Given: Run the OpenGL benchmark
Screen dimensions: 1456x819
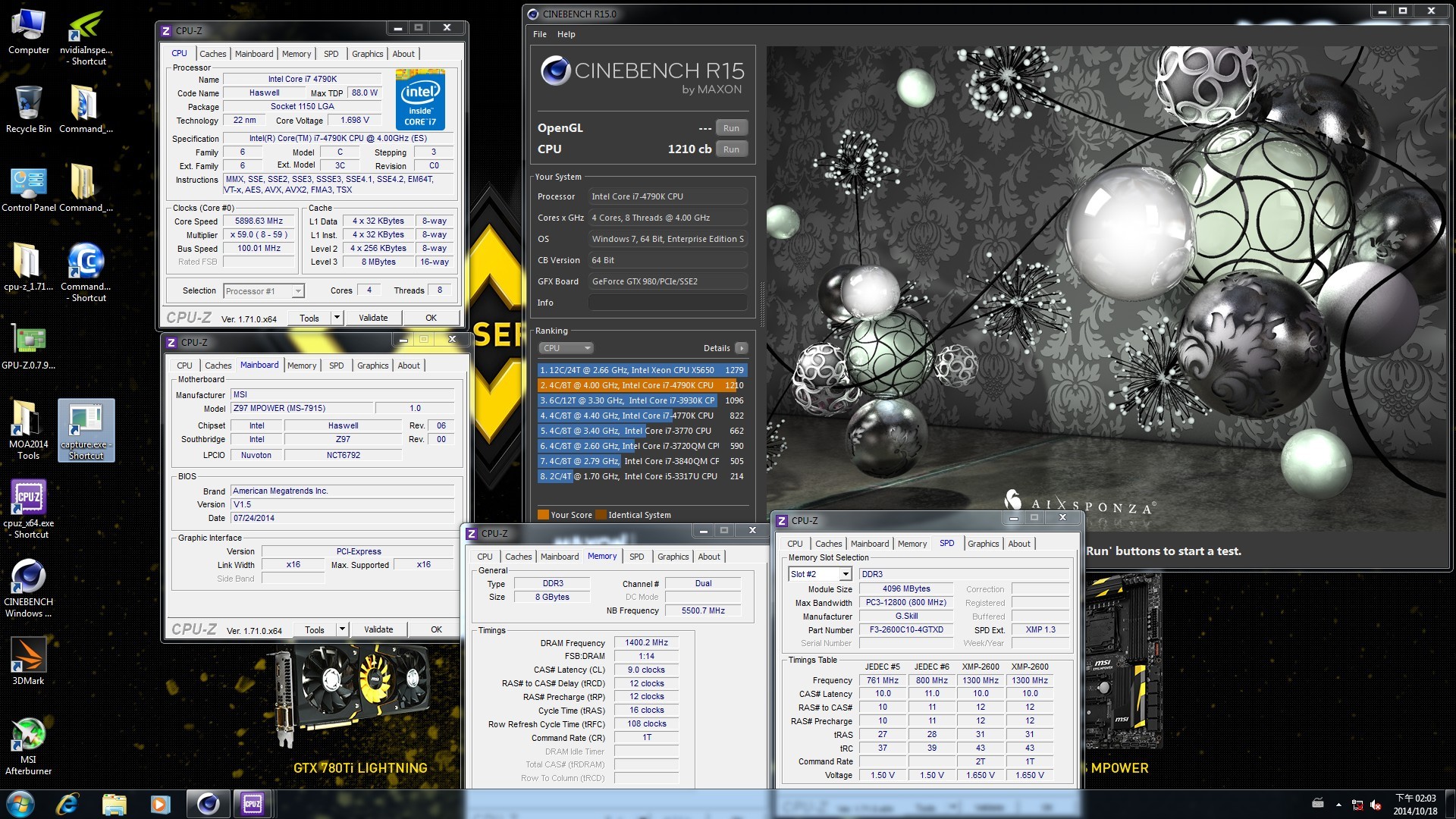Looking at the screenshot, I should [x=731, y=128].
